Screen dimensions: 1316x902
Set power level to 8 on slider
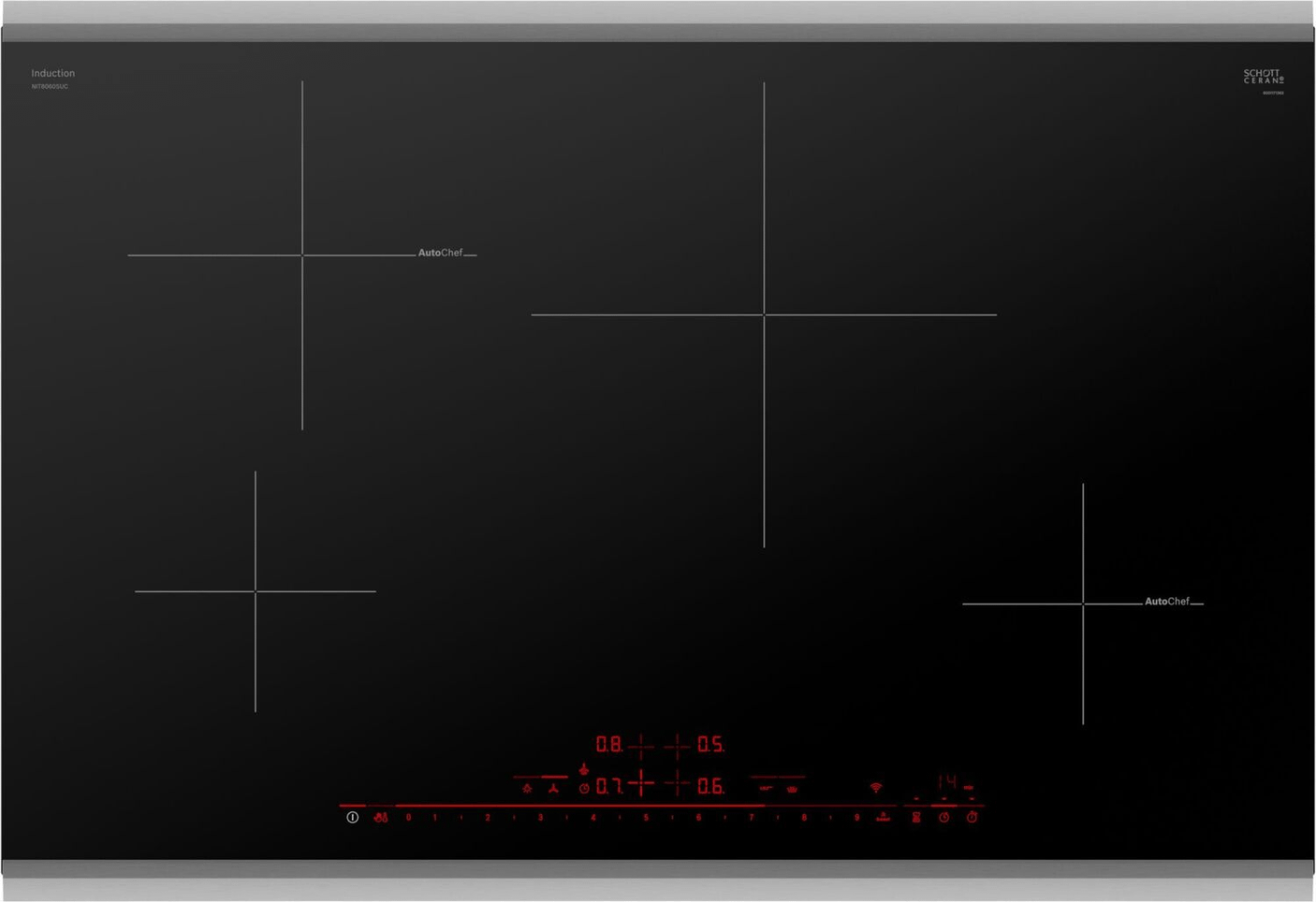point(804,817)
